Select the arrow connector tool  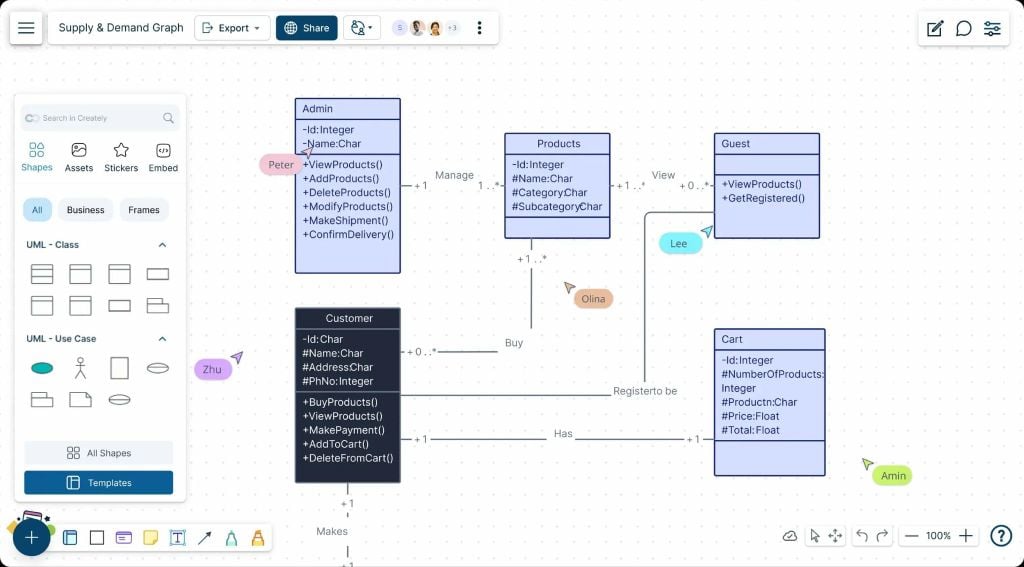click(x=204, y=538)
